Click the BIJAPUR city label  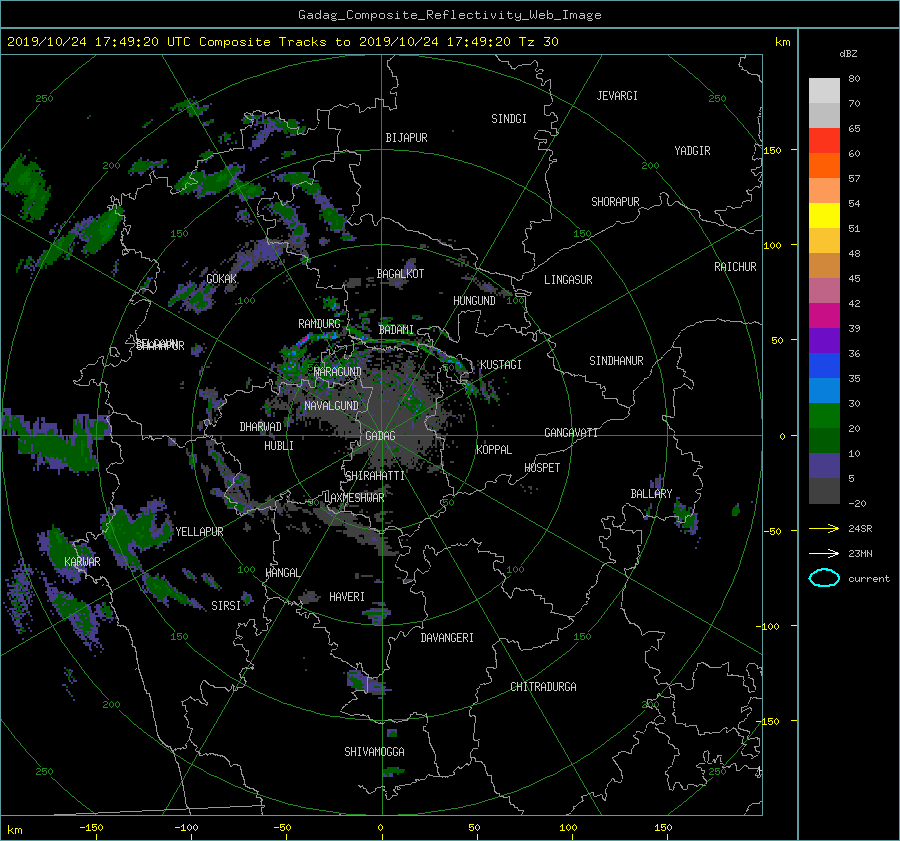click(406, 138)
